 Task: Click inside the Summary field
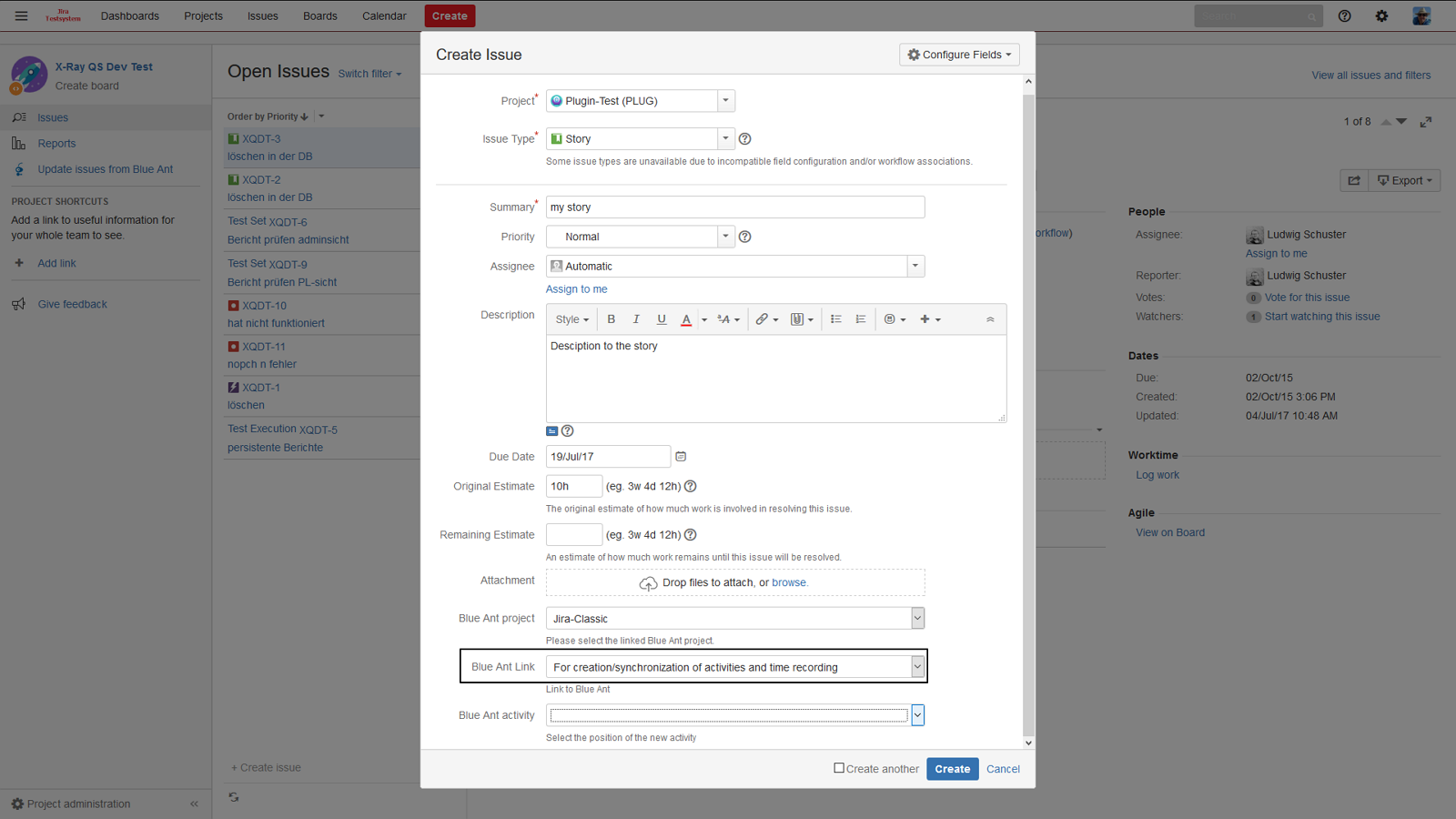point(735,207)
